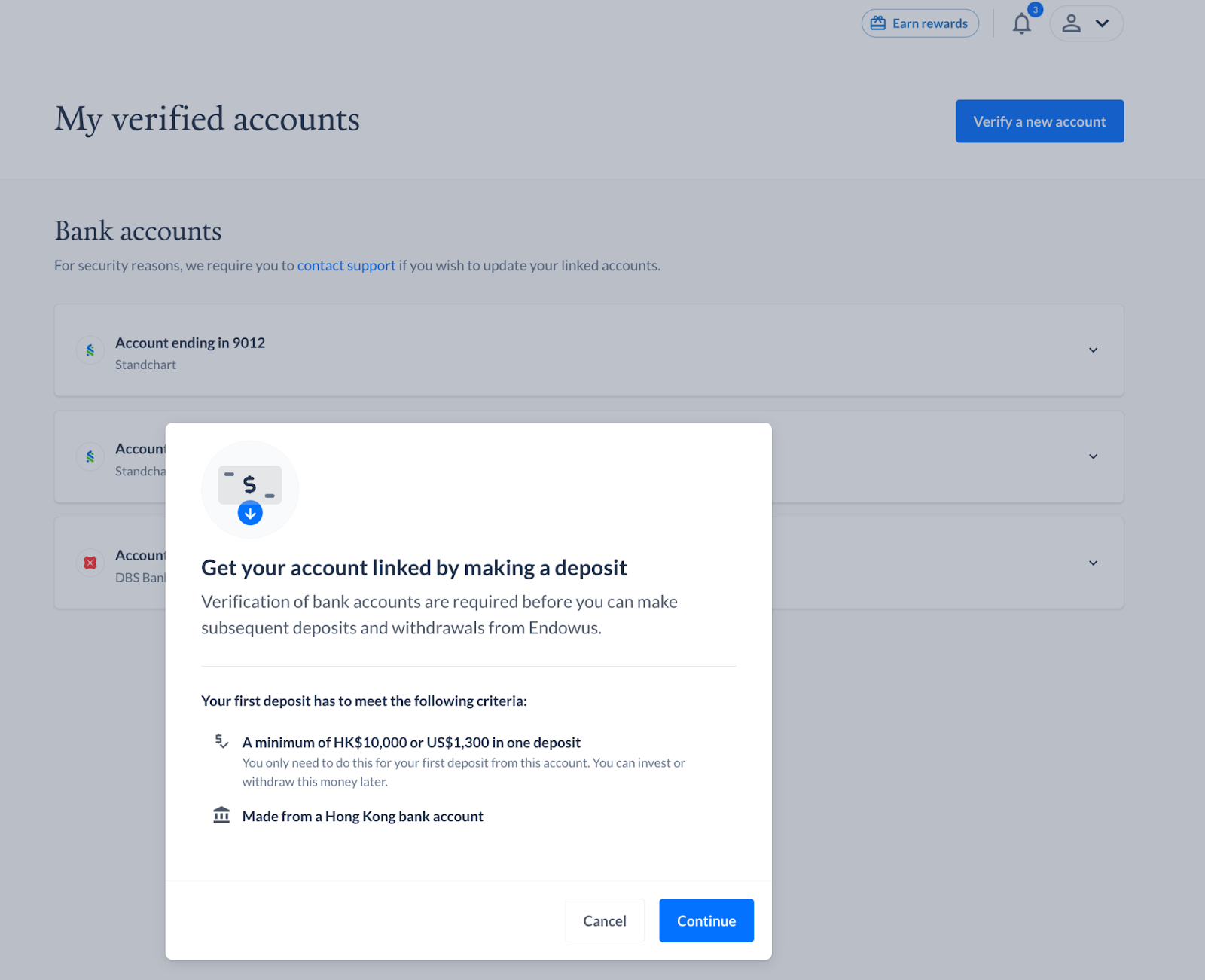Click the second Standchart account logo
Viewport: 1205px width, 980px height.
tap(90, 456)
